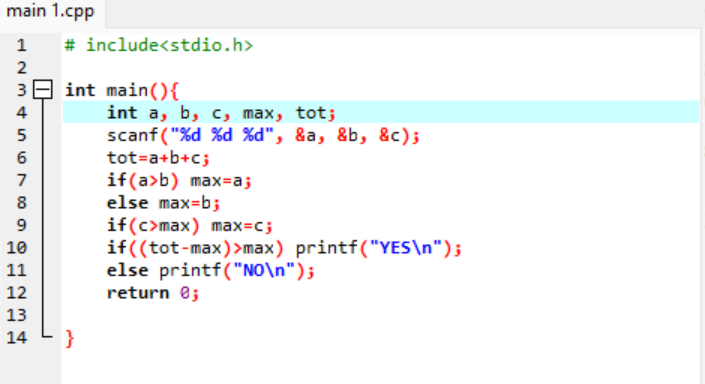Viewport: 705px width, 384px height.
Task: Click the '# include<stdio.h>' directive
Action: pyautogui.click(x=159, y=45)
